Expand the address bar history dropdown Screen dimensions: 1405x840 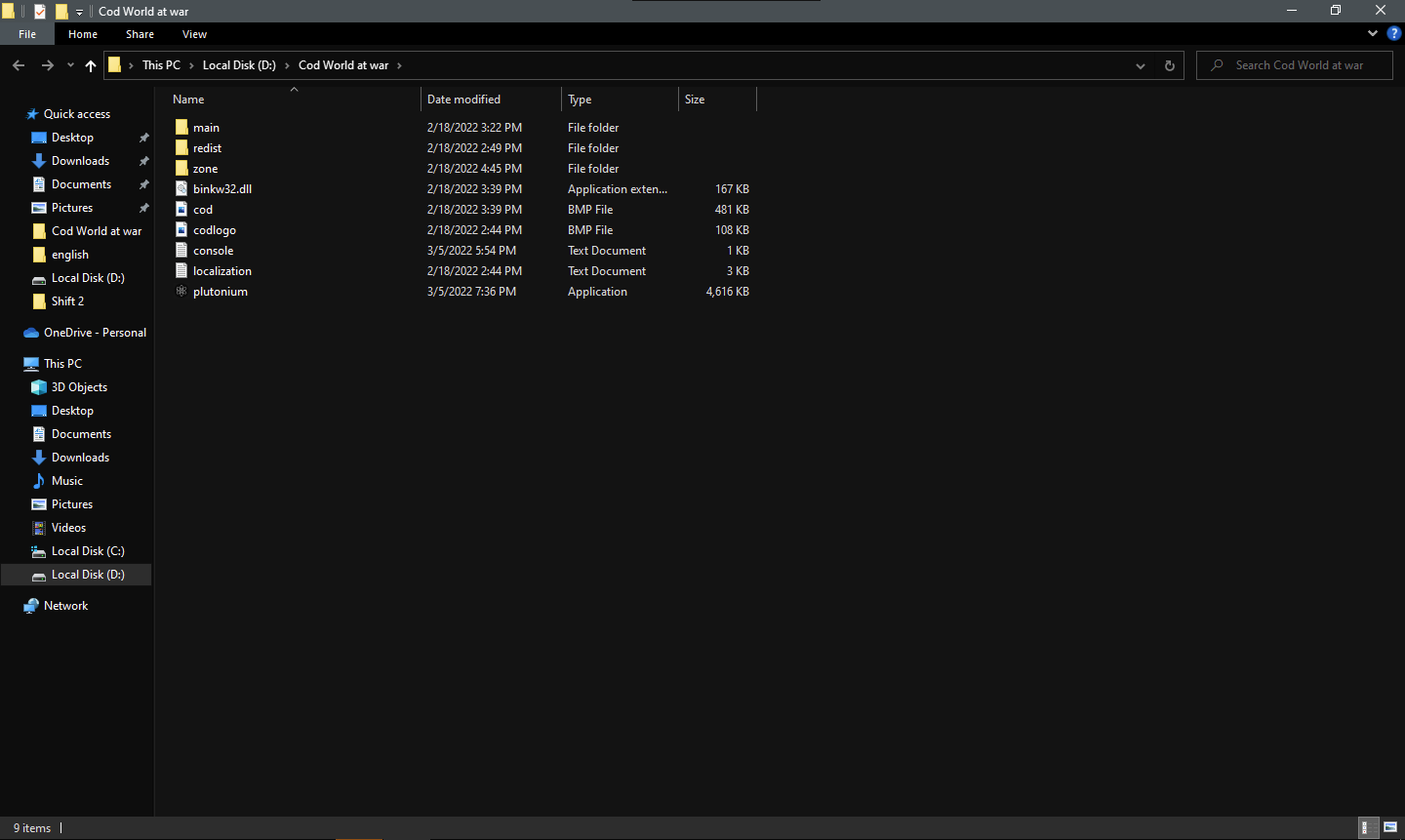(1141, 65)
